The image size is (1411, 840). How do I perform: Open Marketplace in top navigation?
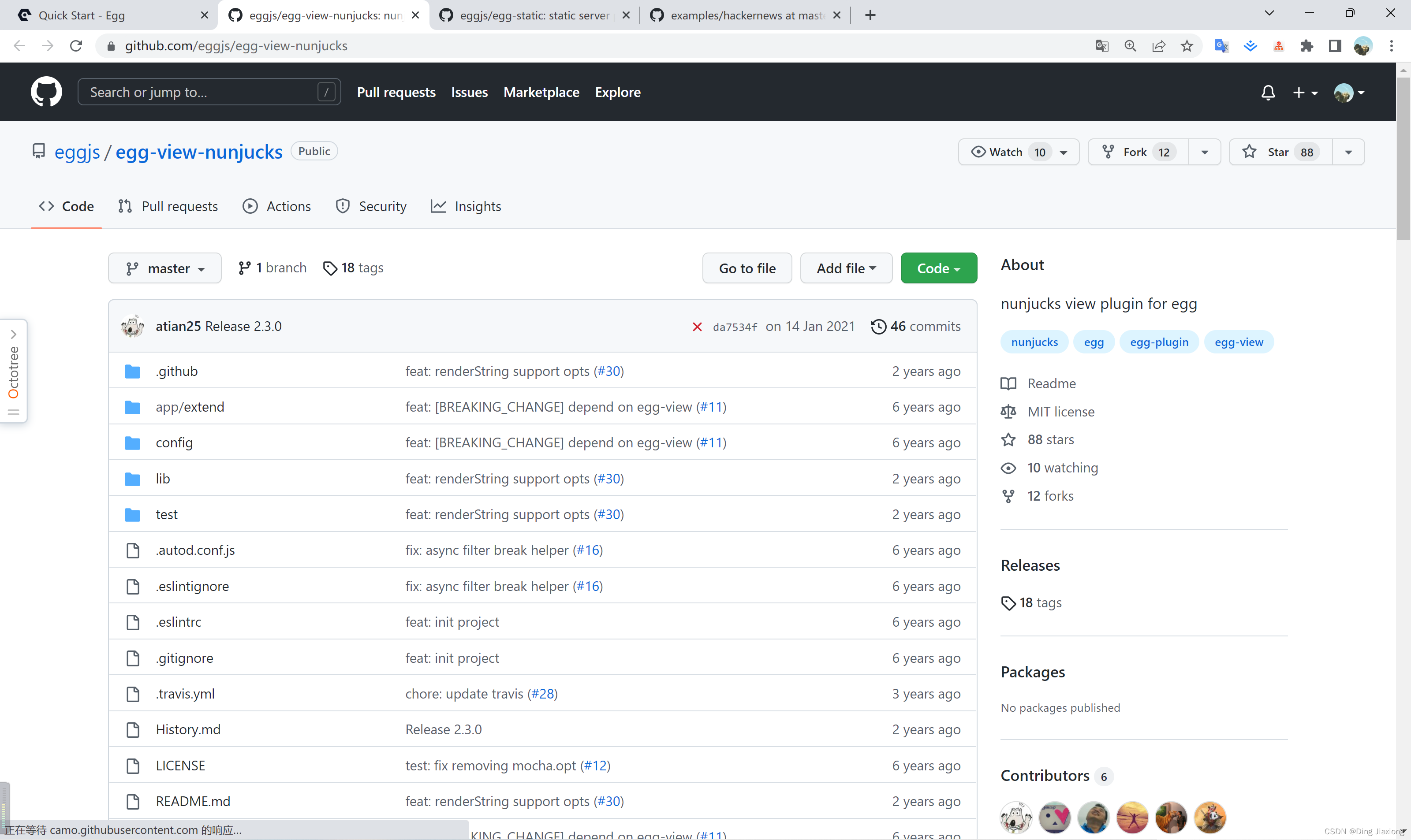click(541, 92)
